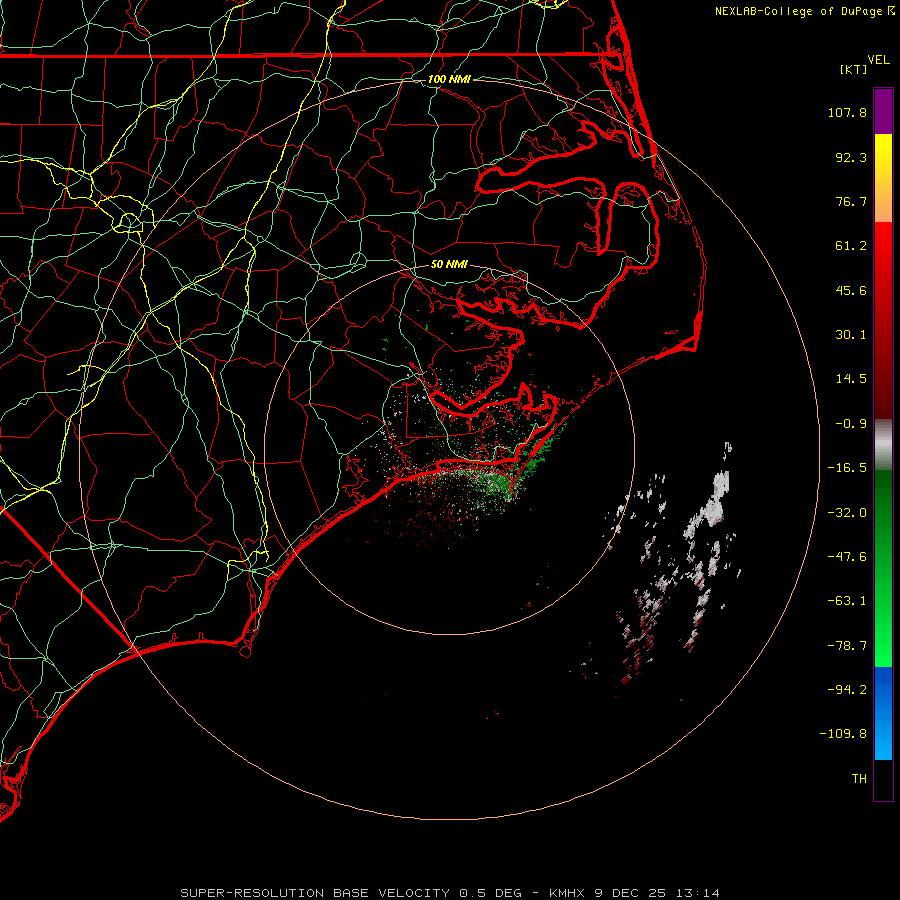Click the -63.1 legend value

point(847,601)
